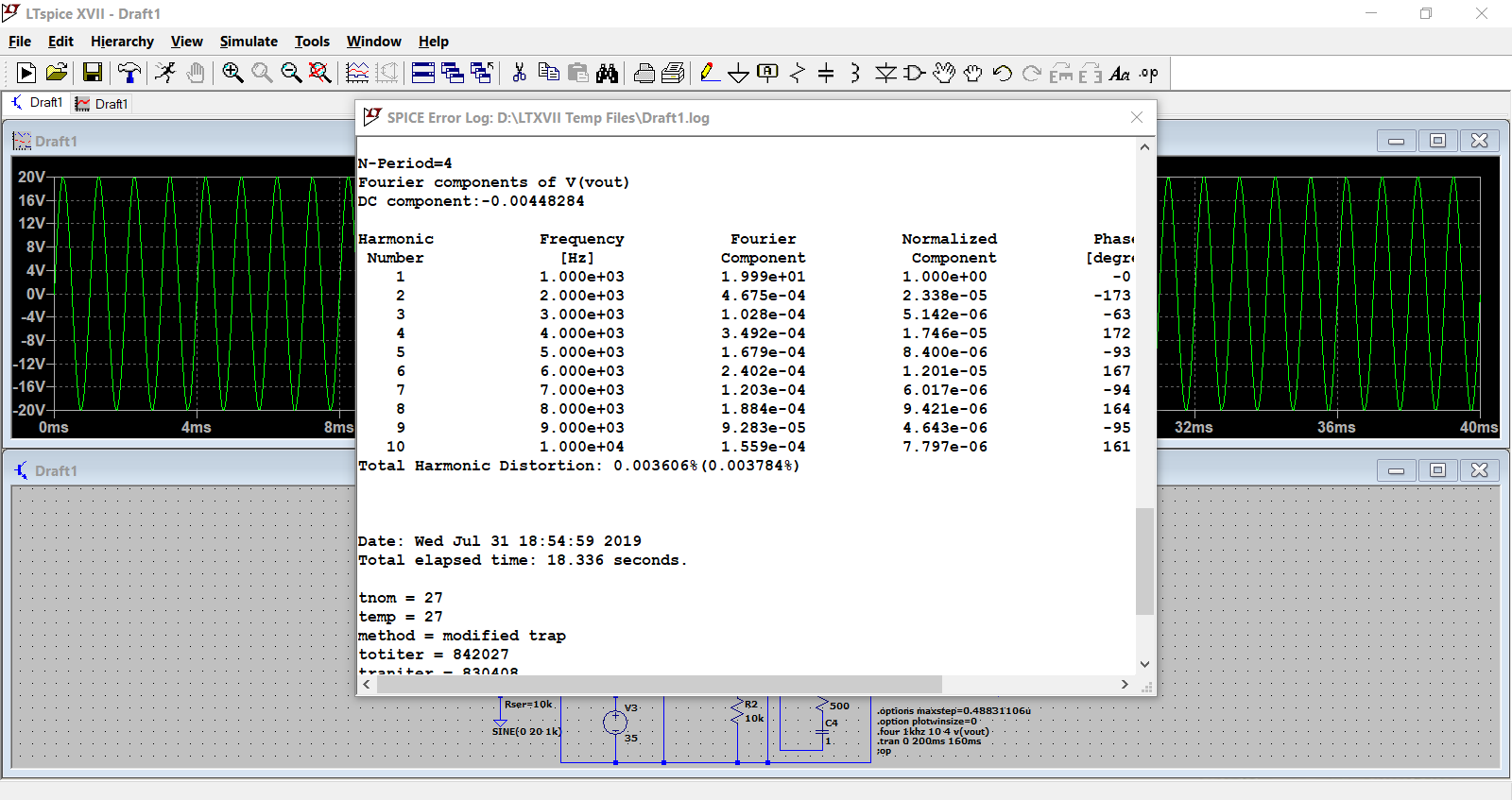Screen dimensions: 1512x800
Task: Open the Help menu
Action: coord(434,42)
